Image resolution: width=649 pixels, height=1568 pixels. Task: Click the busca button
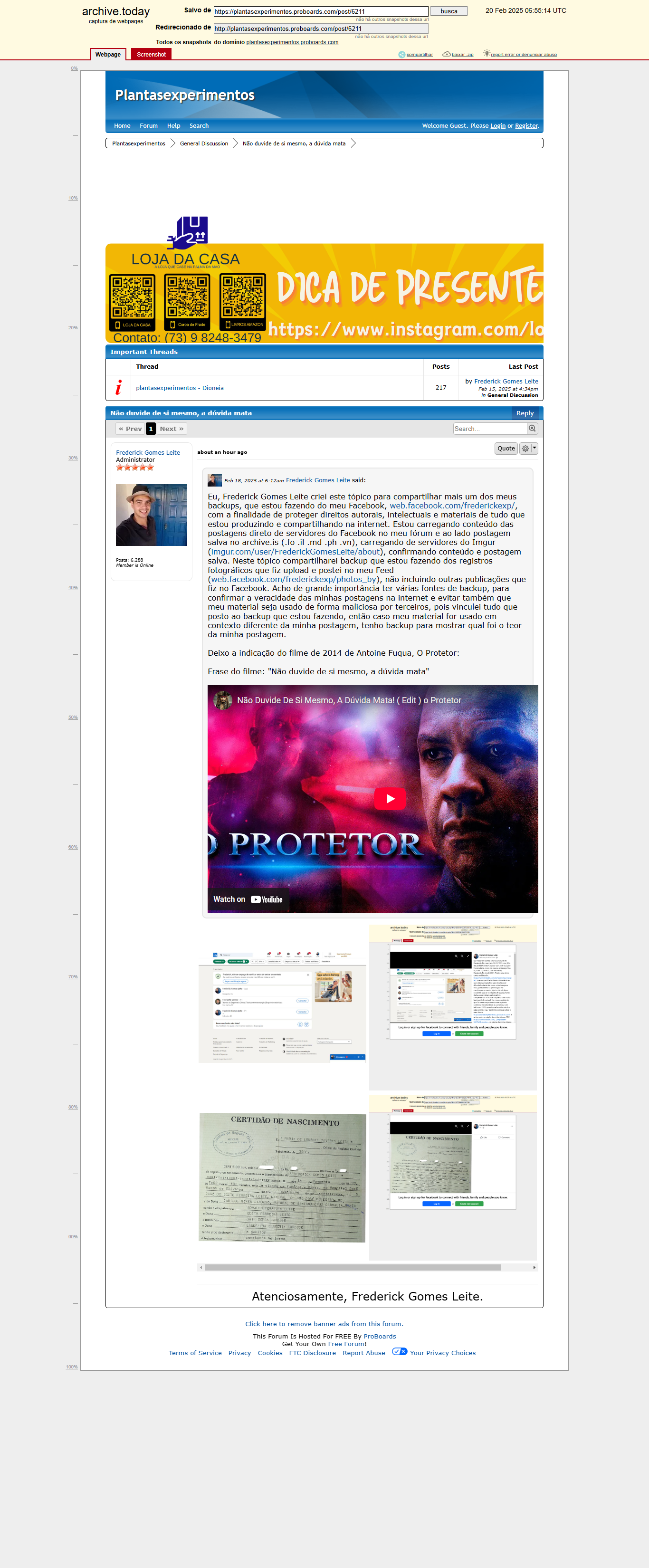(449, 11)
